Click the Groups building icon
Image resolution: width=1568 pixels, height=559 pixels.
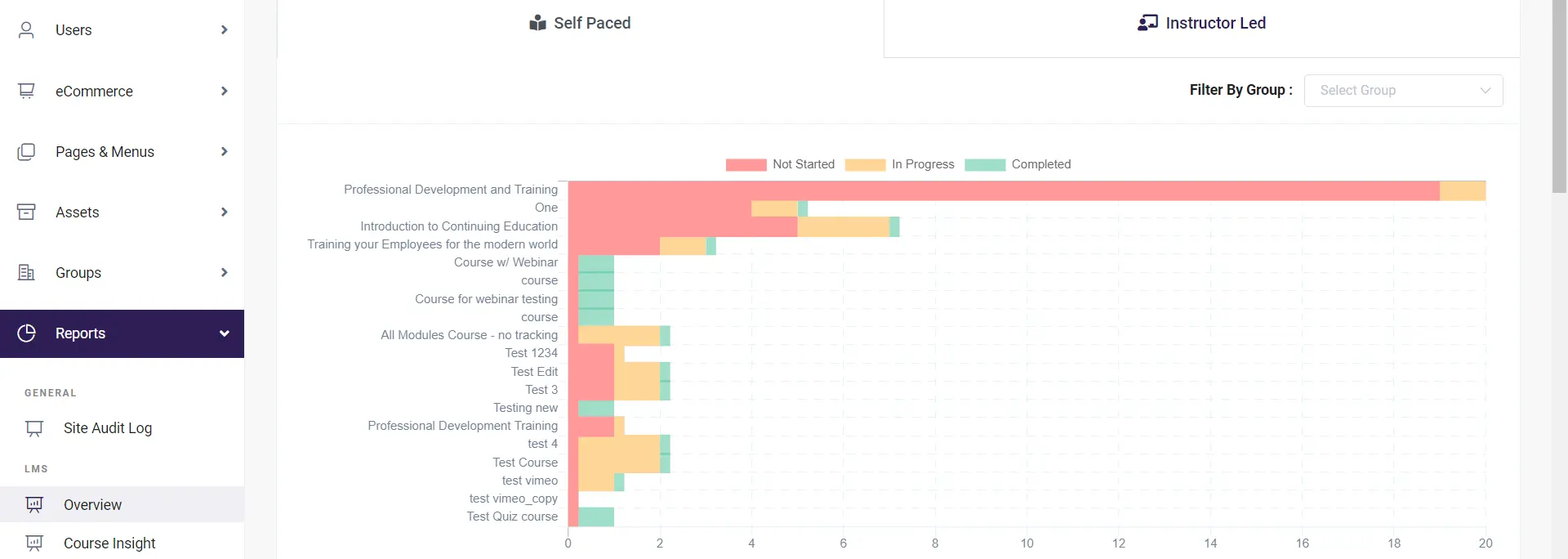coord(27,272)
